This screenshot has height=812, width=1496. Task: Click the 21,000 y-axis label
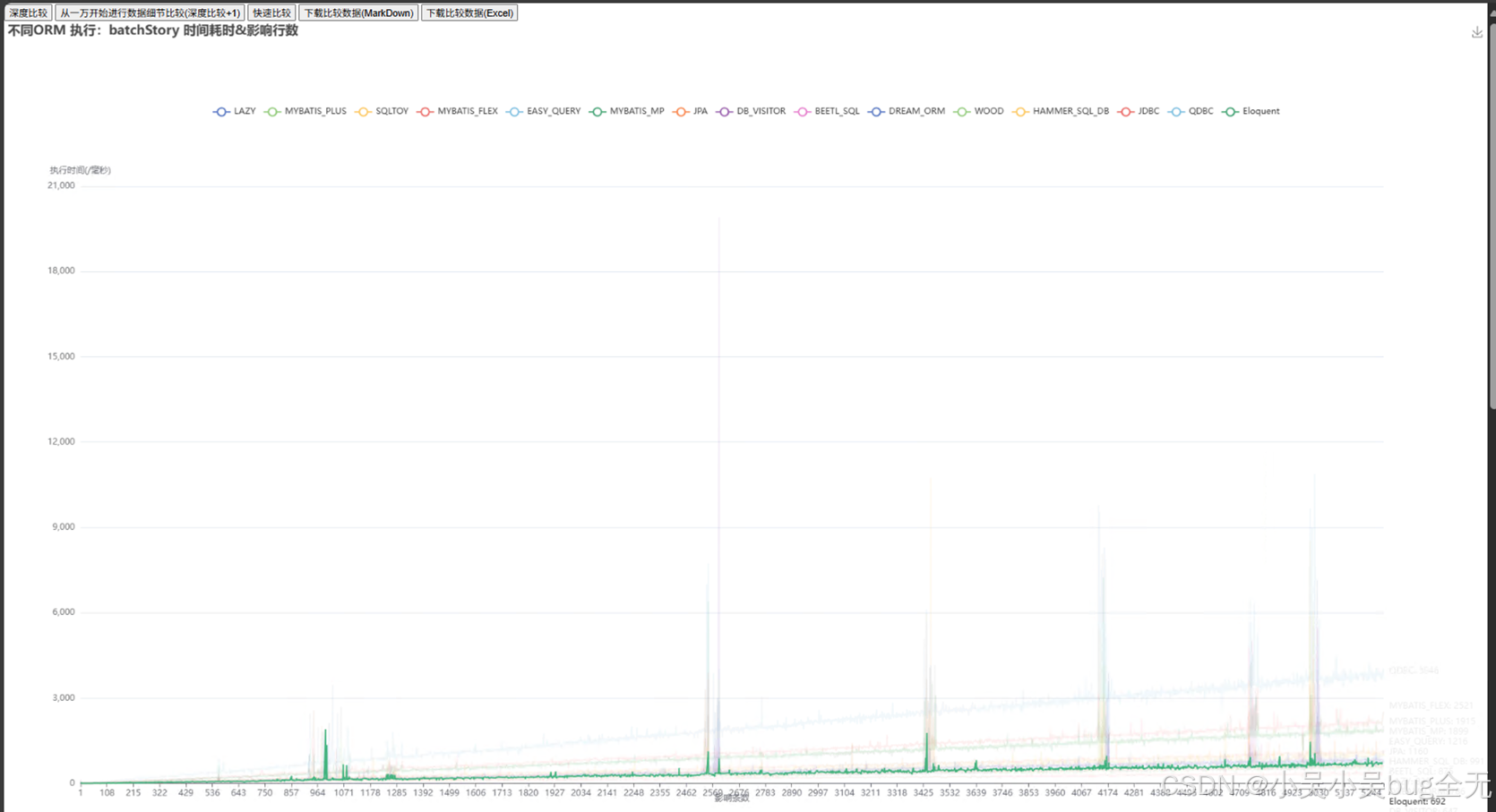point(61,186)
